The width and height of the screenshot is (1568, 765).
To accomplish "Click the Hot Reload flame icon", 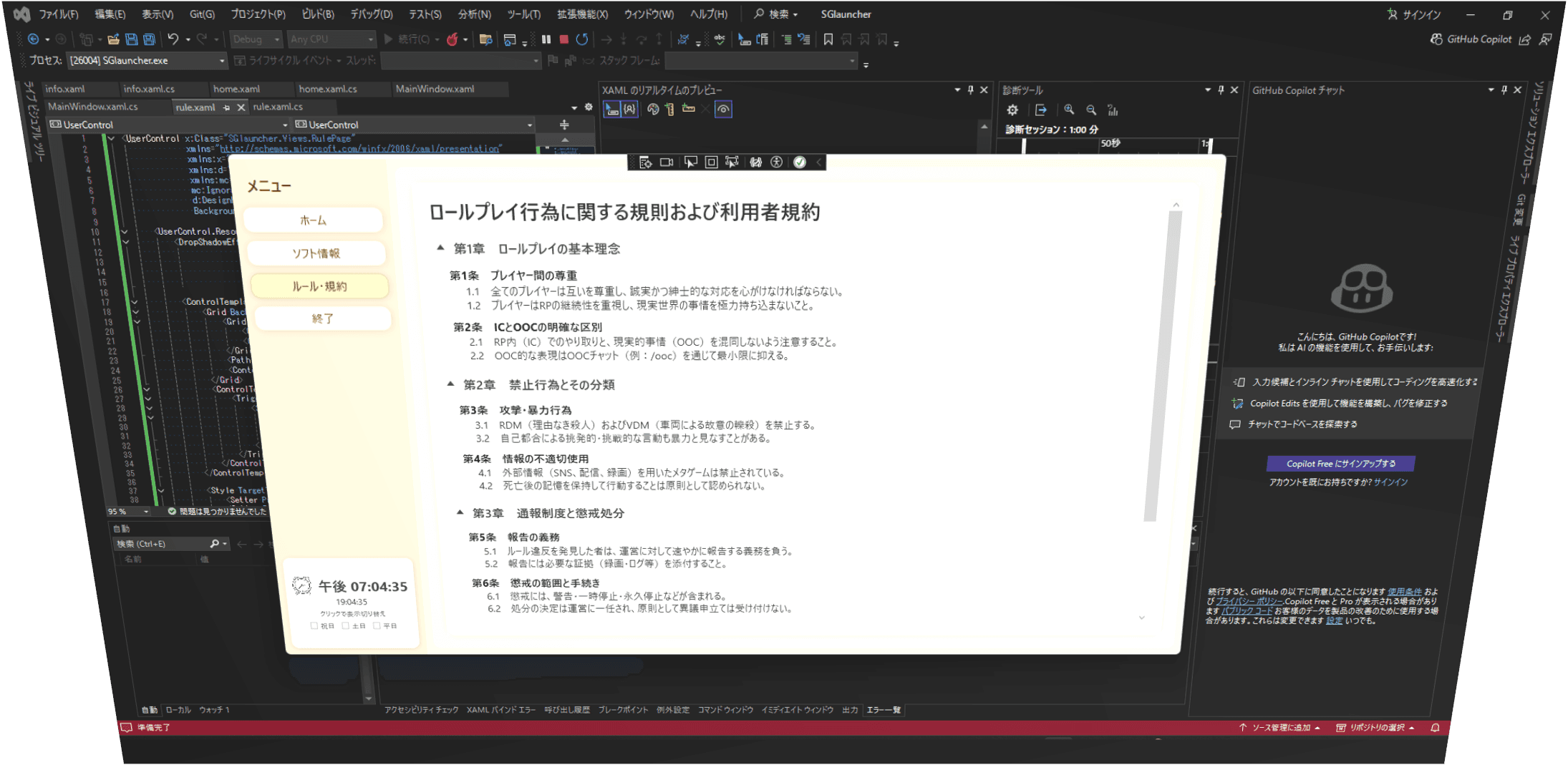I will pyautogui.click(x=453, y=39).
